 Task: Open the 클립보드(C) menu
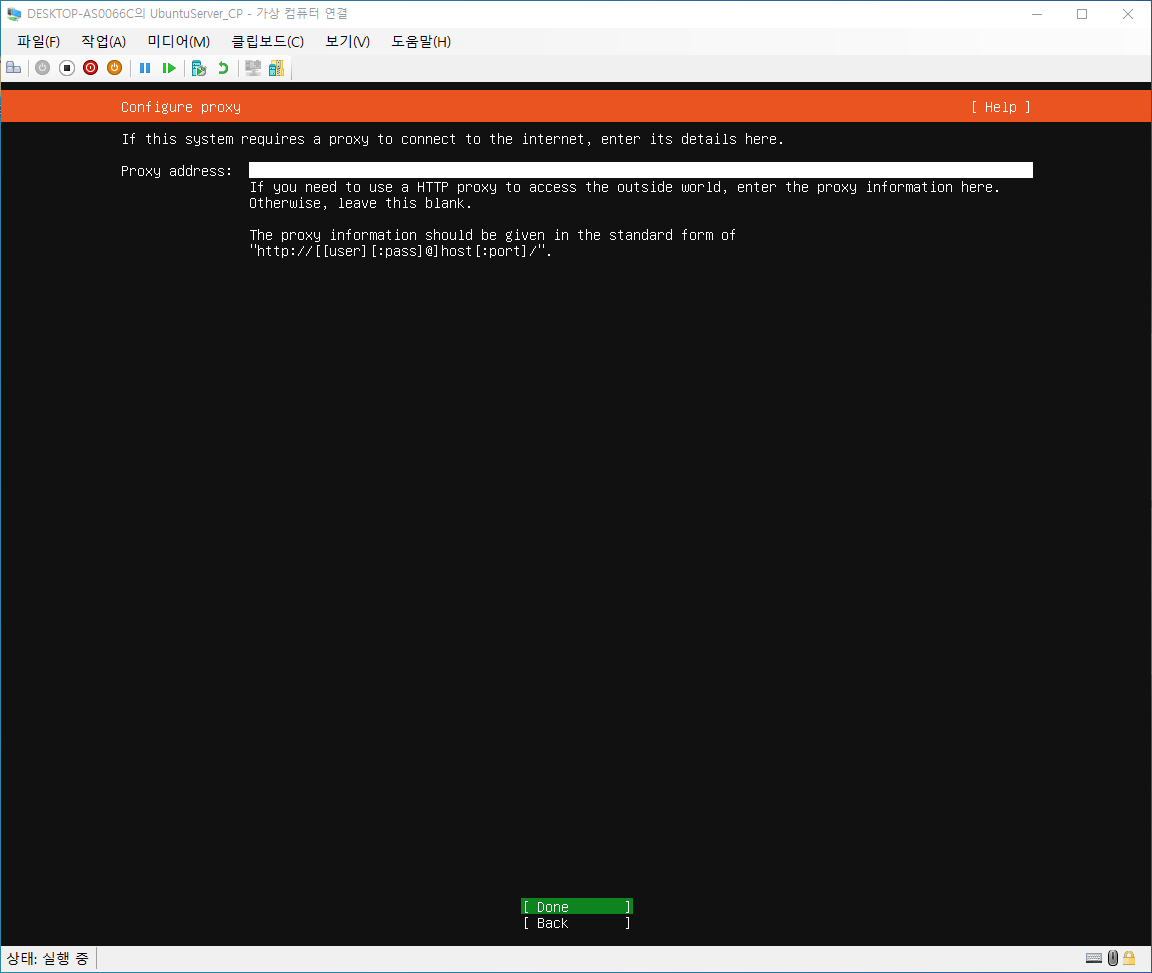[267, 42]
